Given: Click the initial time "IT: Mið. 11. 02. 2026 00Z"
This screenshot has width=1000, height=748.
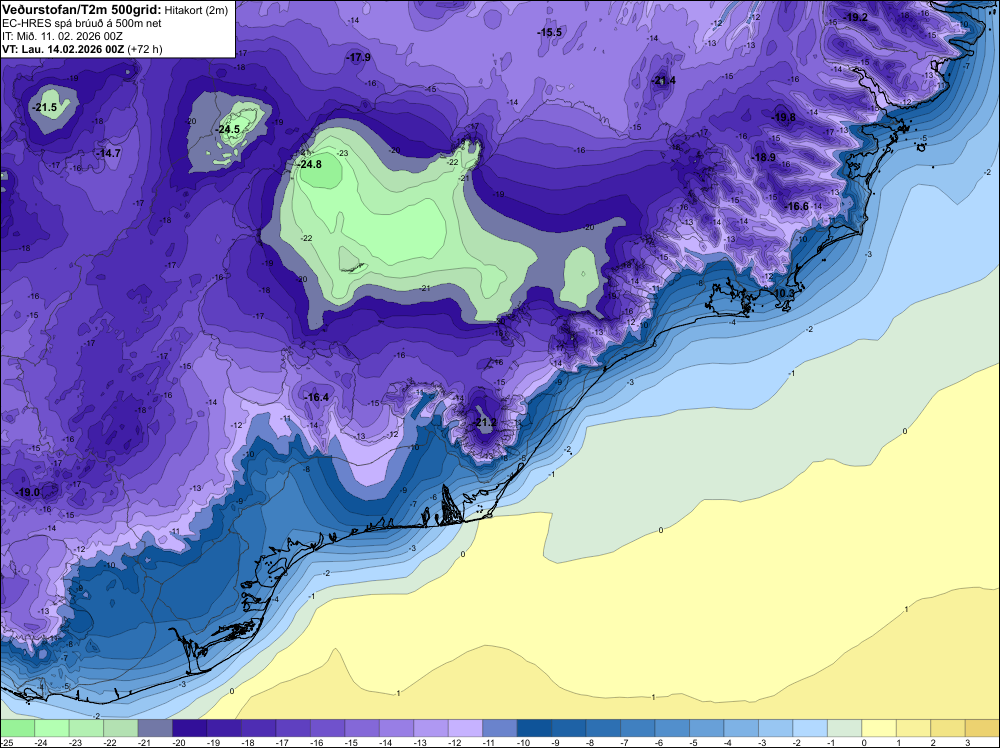Looking at the screenshot, I should [x=62, y=36].
